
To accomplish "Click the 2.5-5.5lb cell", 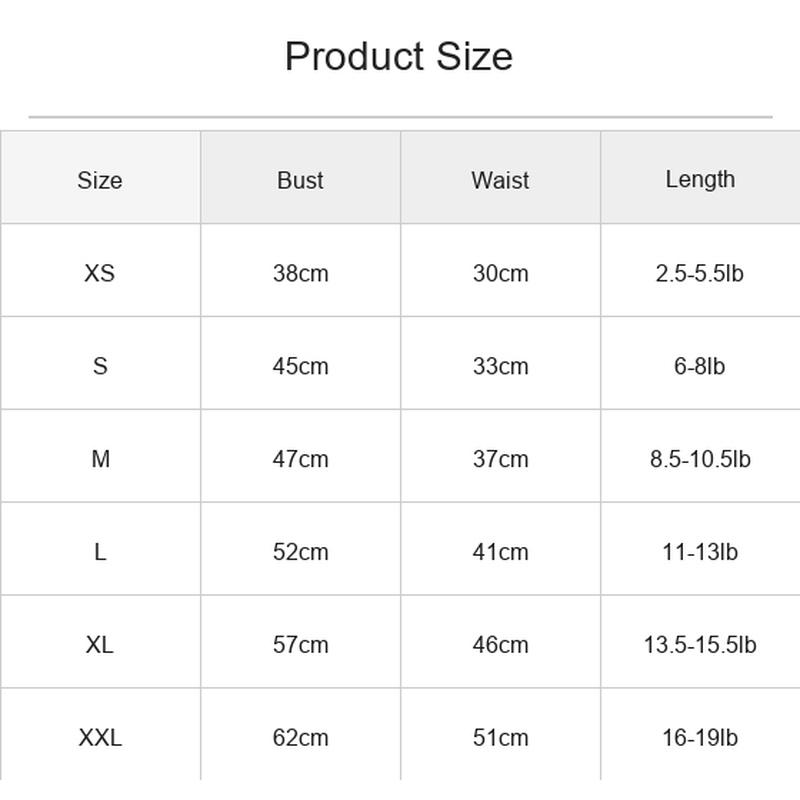I will (x=701, y=270).
